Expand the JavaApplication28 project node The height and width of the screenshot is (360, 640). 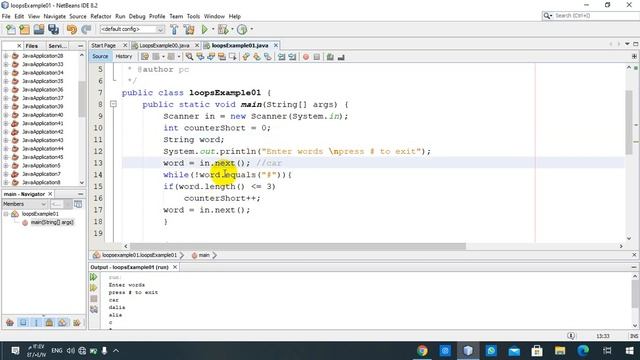[6, 56]
